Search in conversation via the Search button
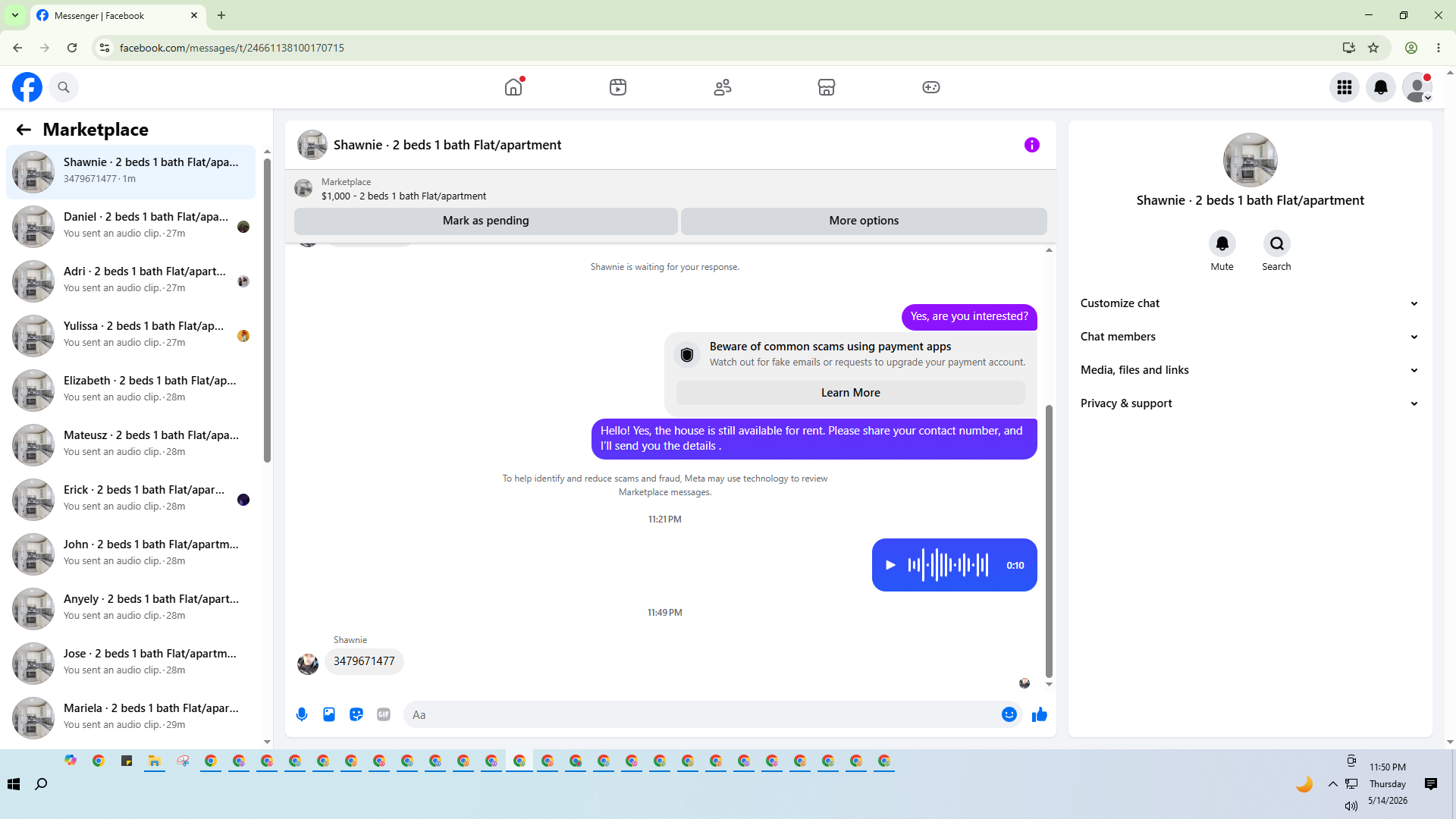 pyautogui.click(x=1277, y=243)
